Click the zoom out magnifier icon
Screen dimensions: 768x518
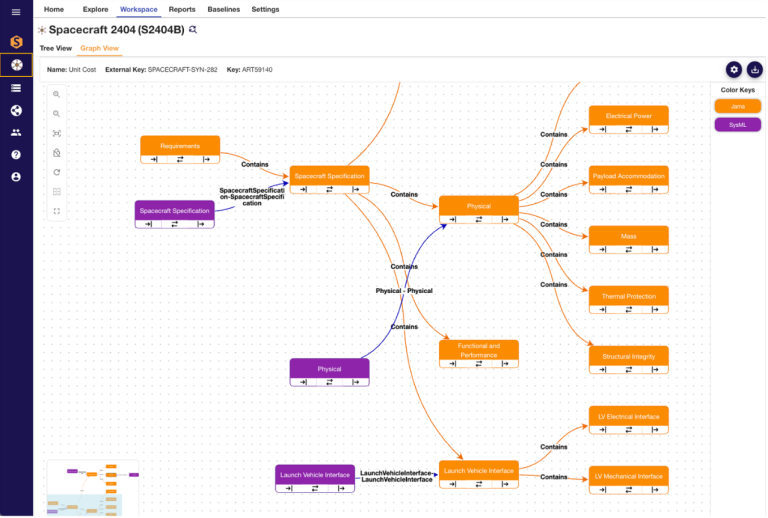pyautogui.click(x=57, y=114)
